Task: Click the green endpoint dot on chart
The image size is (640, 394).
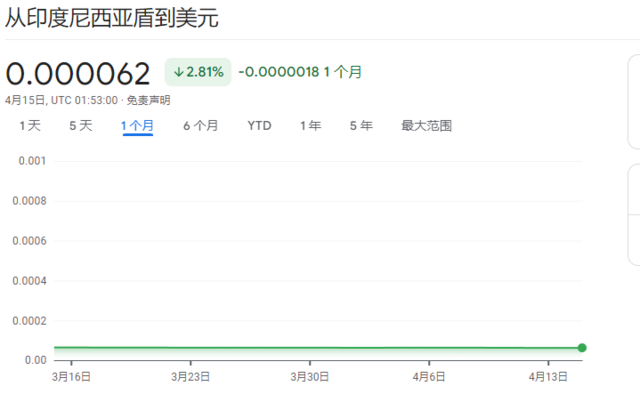Action: (x=582, y=348)
